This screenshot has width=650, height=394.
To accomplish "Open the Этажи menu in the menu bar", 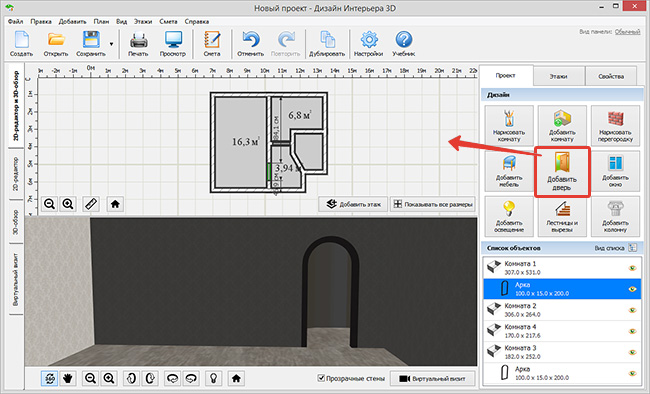I will pos(143,22).
